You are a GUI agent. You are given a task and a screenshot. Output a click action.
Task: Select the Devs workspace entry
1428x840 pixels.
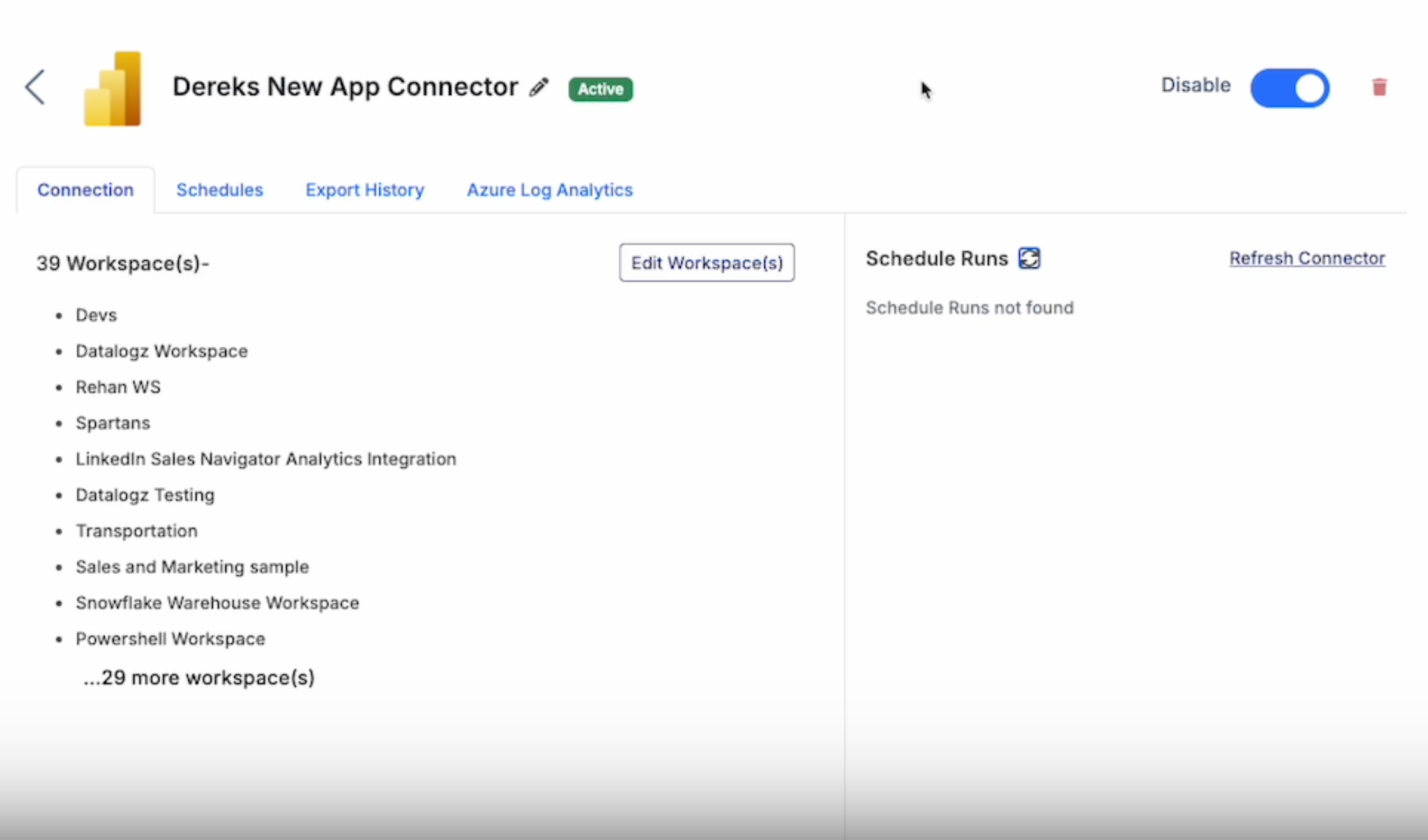(x=96, y=315)
